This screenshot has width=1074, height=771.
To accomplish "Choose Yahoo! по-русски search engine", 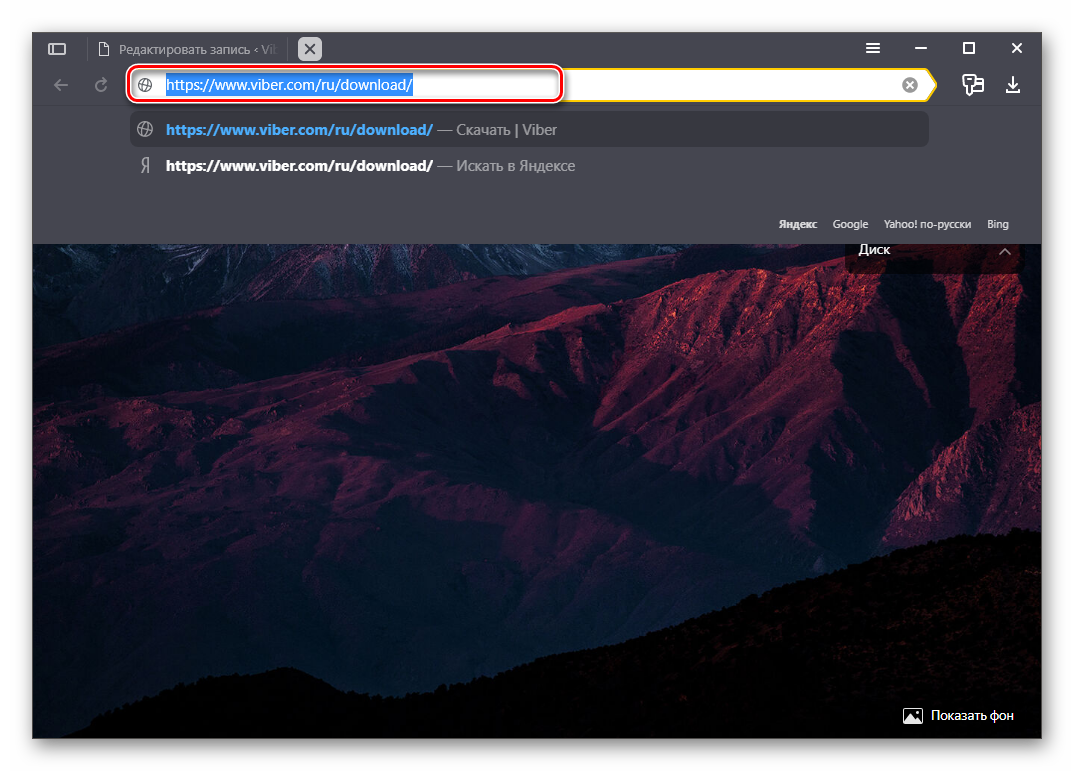I will pos(927,224).
